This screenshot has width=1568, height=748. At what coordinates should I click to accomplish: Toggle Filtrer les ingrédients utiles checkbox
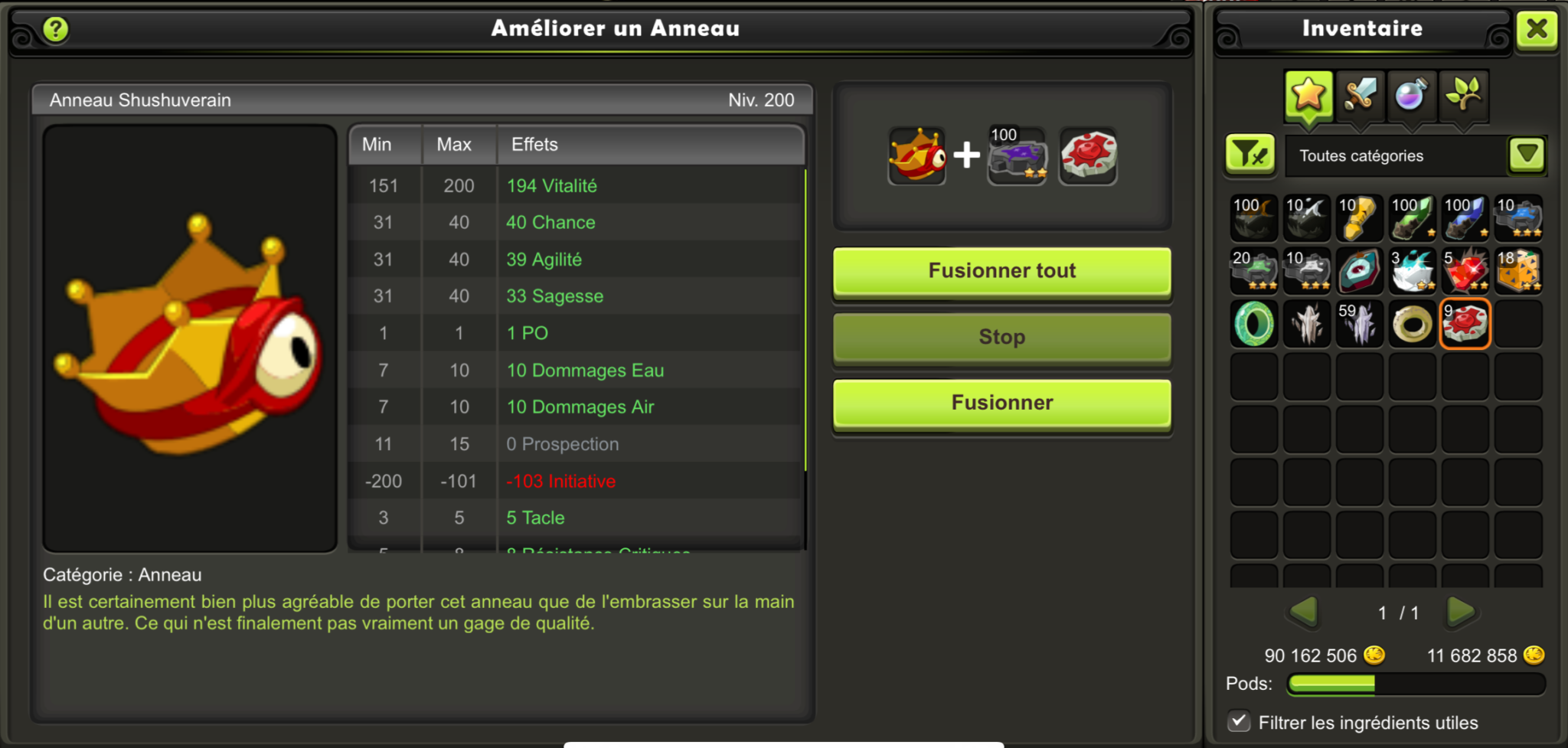tap(1239, 721)
